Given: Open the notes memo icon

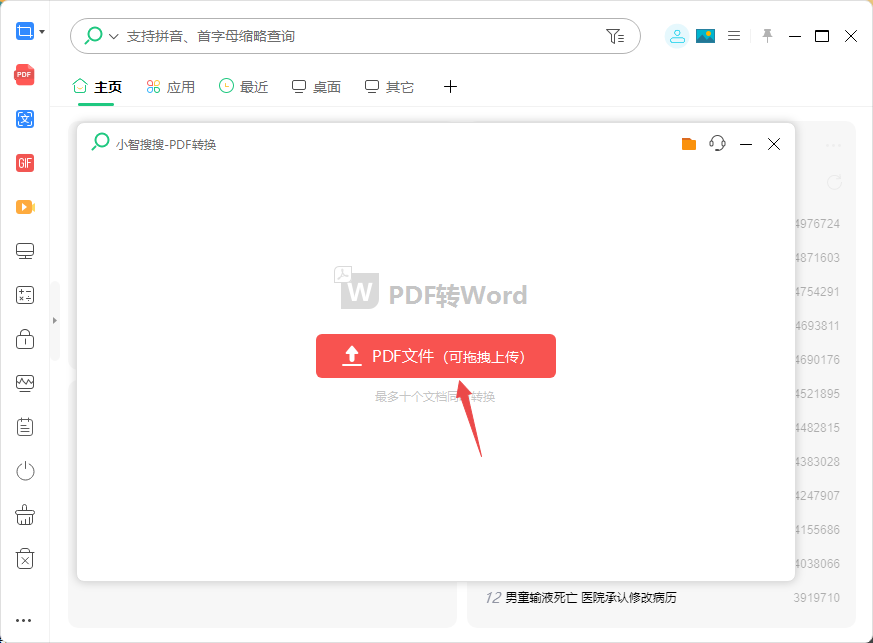Looking at the screenshot, I should click(24, 427).
